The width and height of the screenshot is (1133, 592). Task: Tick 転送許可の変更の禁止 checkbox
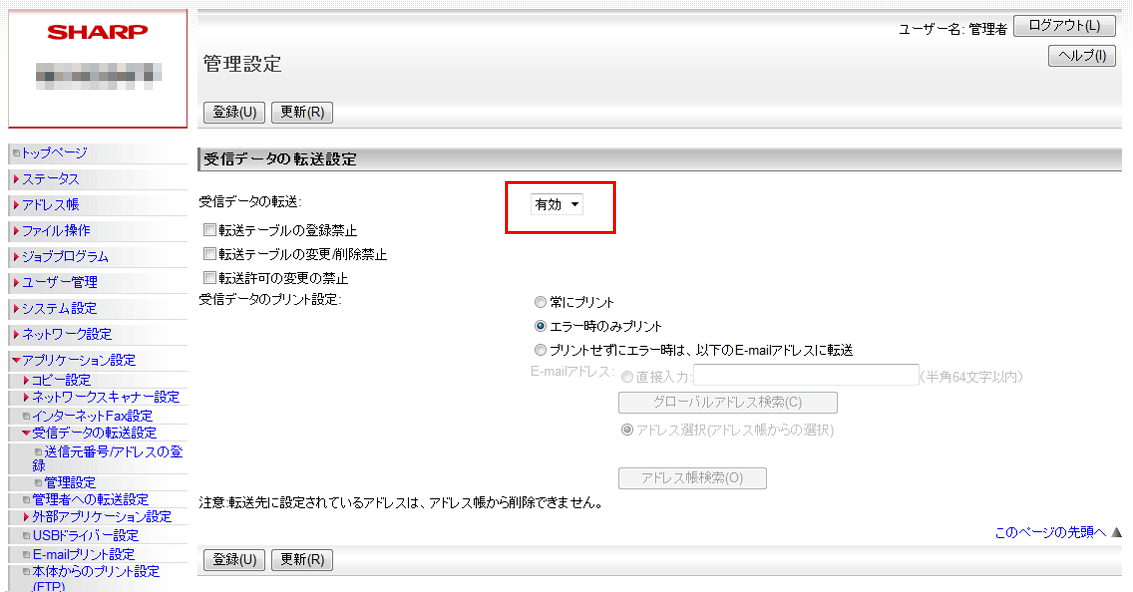coord(209,278)
